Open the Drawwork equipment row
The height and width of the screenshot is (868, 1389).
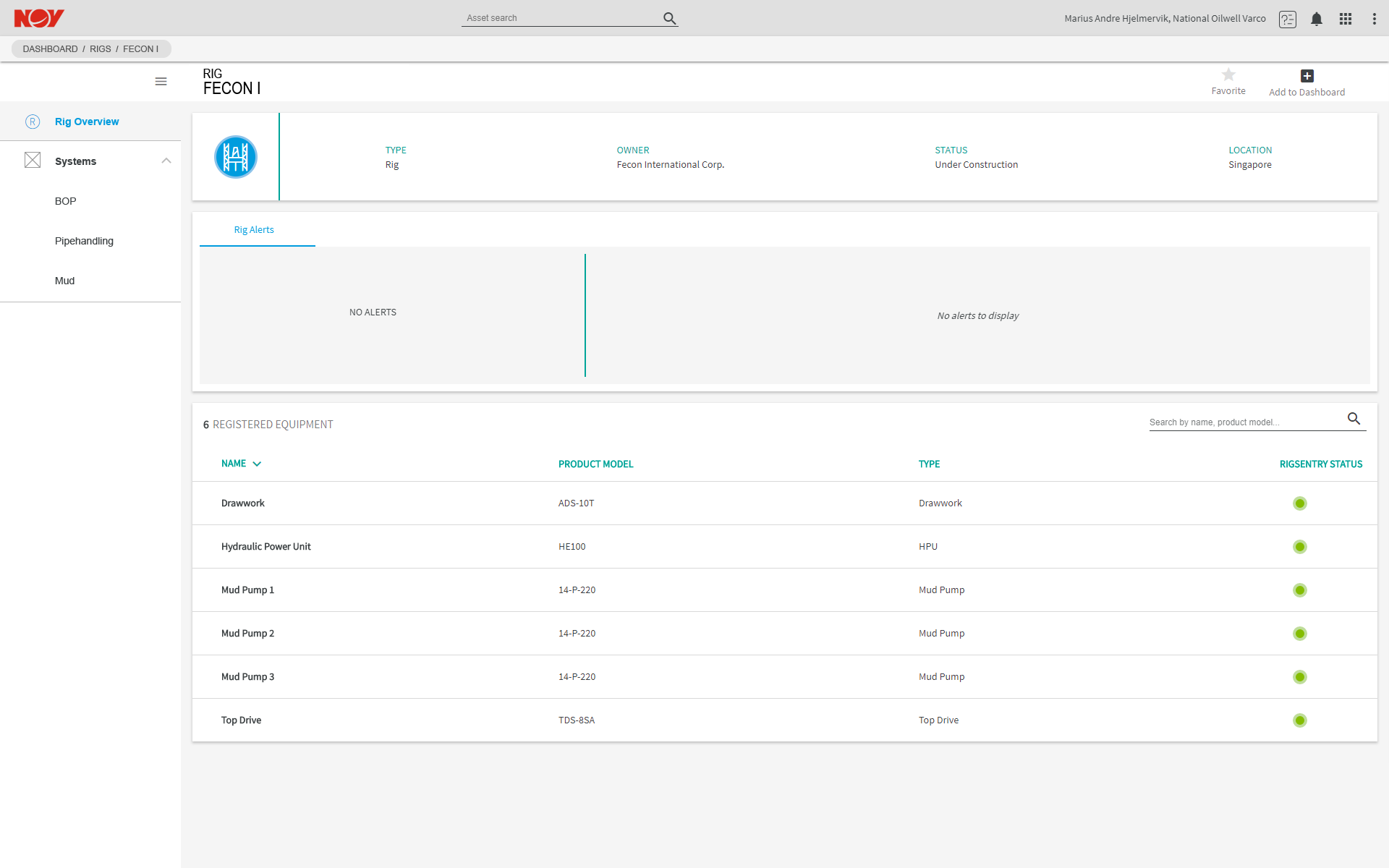coord(784,503)
